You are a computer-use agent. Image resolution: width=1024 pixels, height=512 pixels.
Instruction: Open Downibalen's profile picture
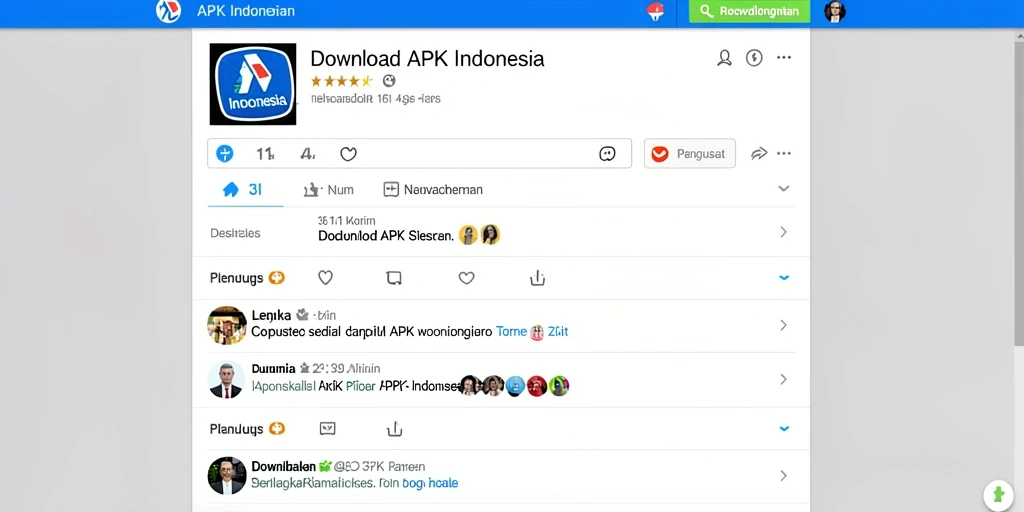point(227,475)
